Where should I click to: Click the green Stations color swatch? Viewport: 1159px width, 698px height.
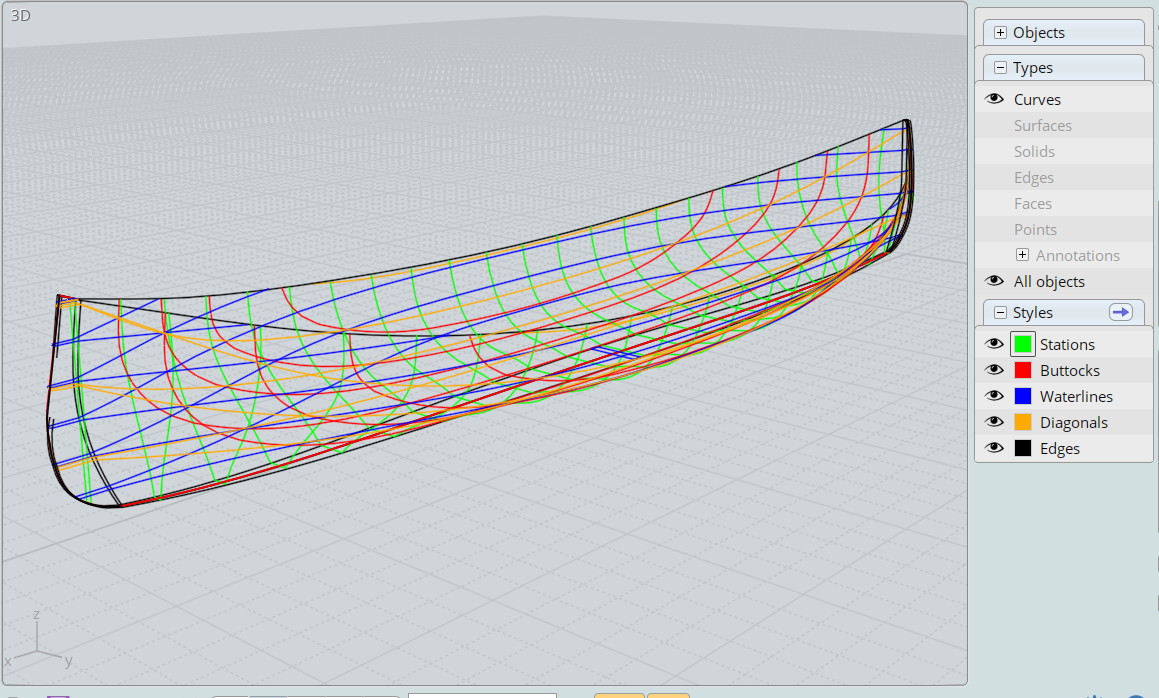1023,344
